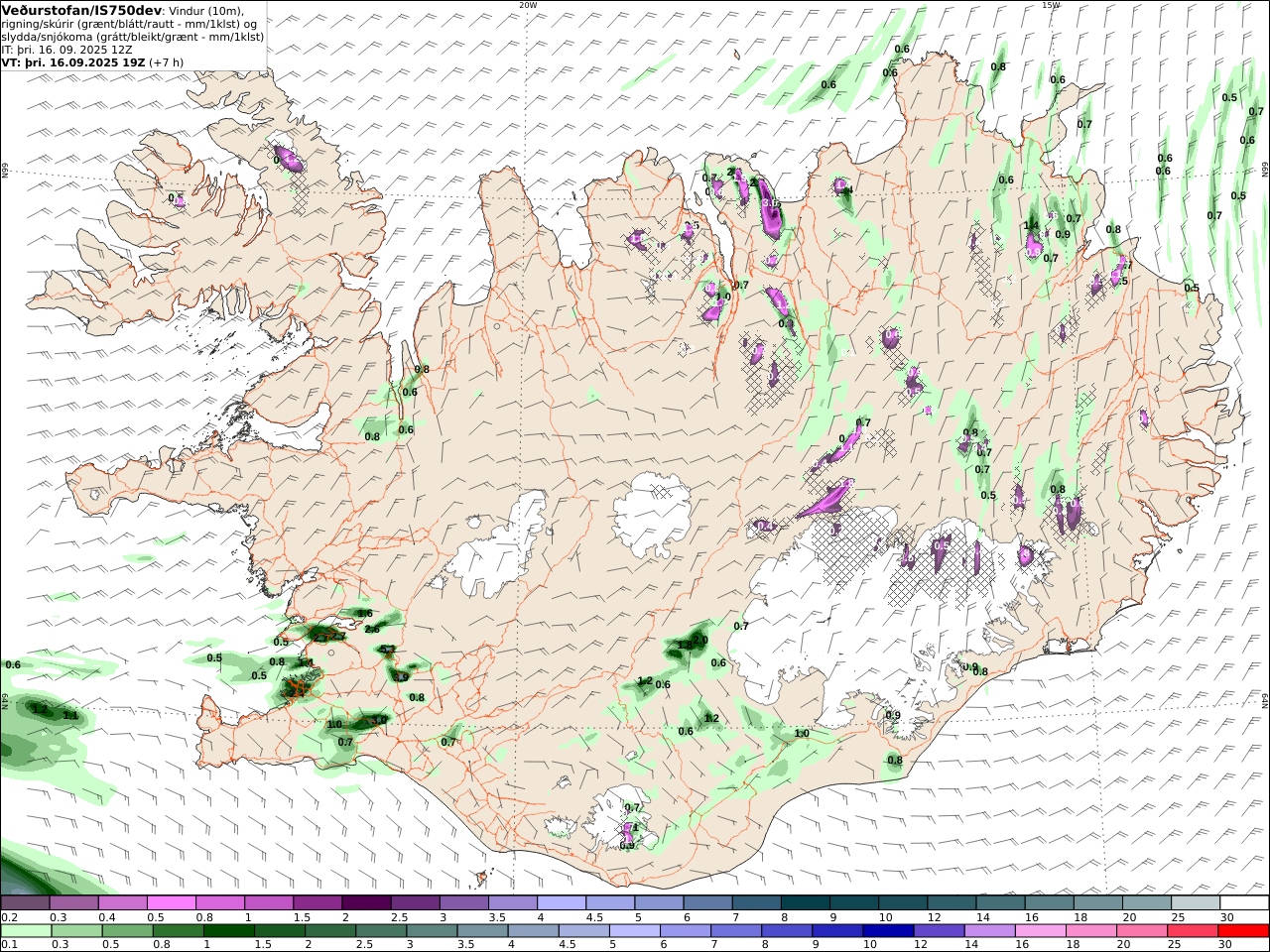This screenshot has width=1270, height=952.
Task: Click the "1.1" precipitation value over the southwest ocean
Action: (70, 715)
